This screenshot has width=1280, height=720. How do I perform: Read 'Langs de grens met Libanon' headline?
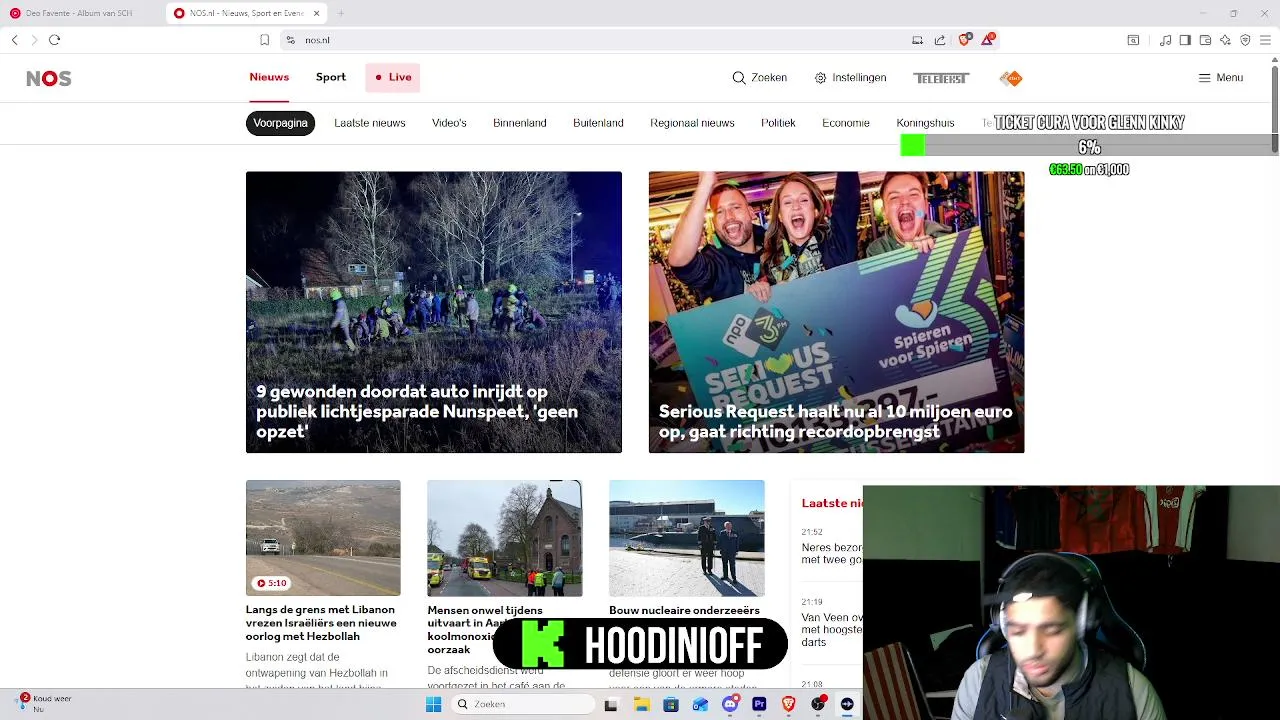(321, 623)
